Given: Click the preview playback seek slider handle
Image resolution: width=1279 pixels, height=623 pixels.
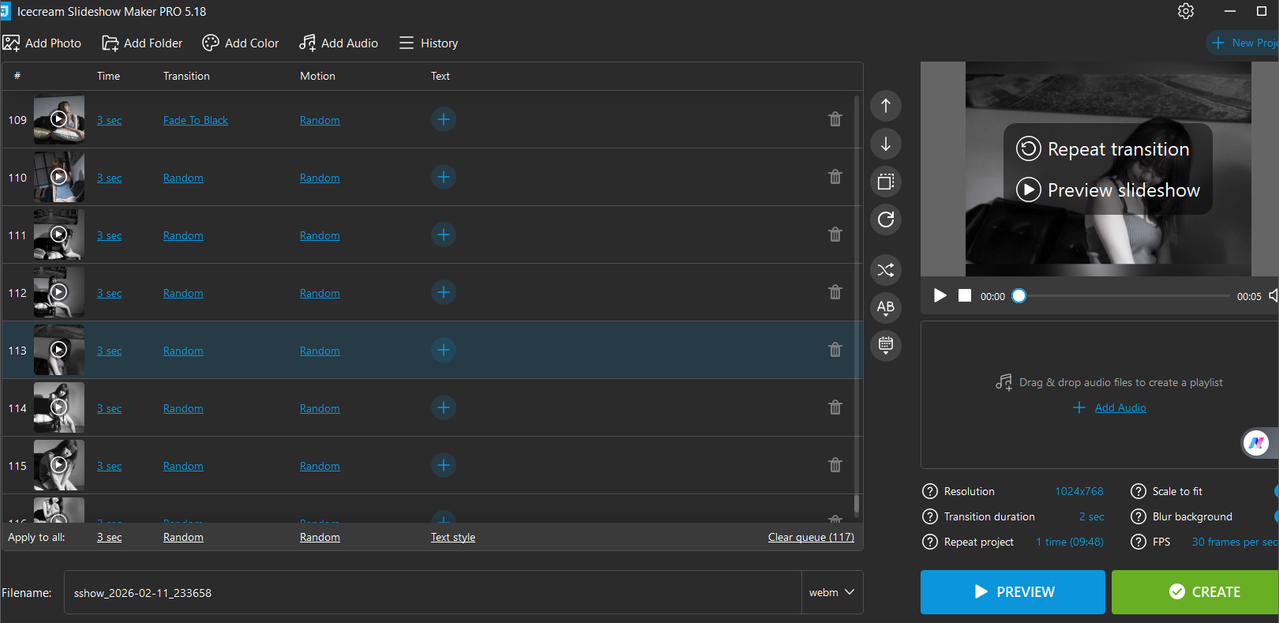Looking at the screenshot, I should [x=1019, y=296].
